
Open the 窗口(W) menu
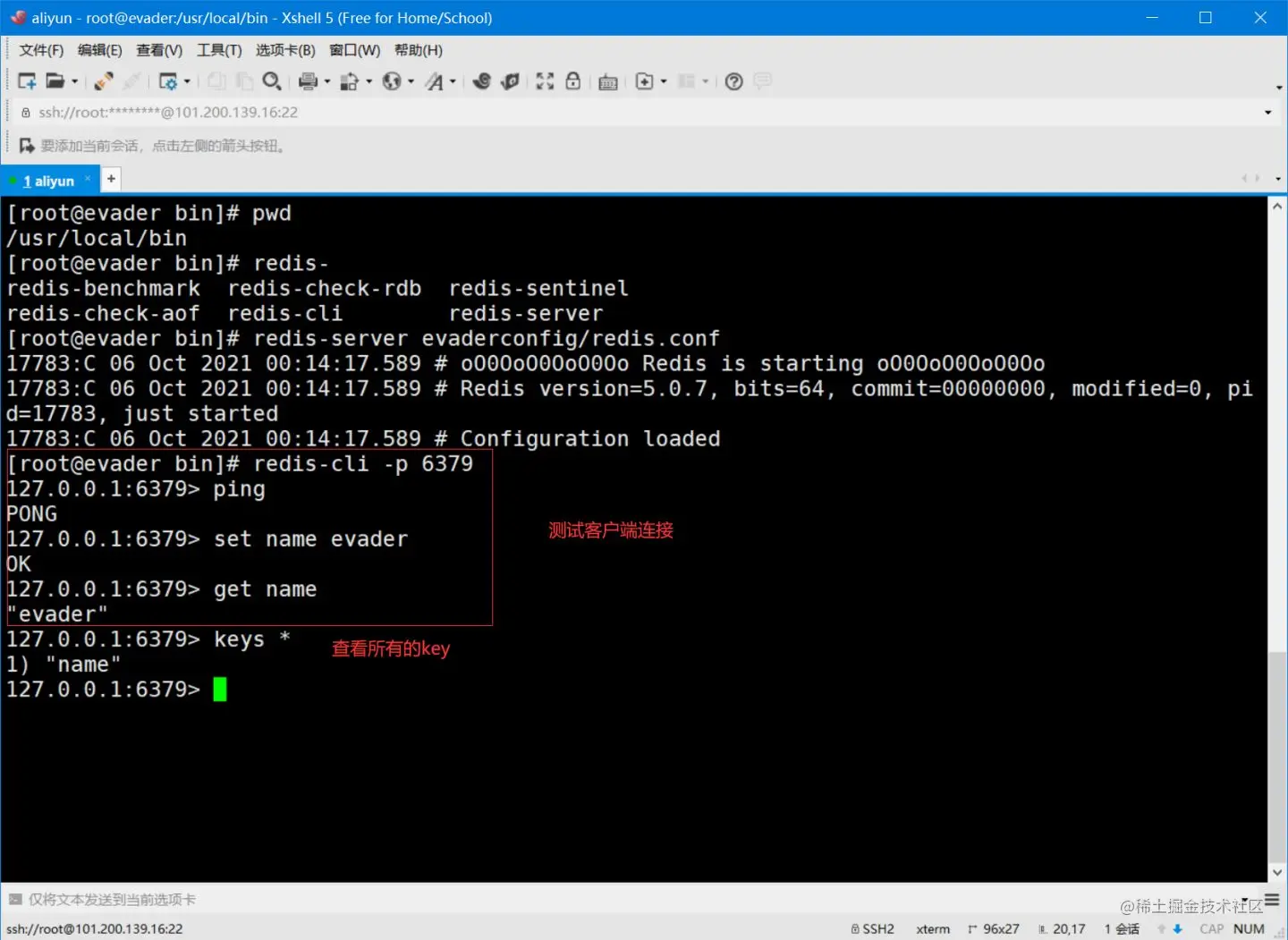tap(354, 50)
